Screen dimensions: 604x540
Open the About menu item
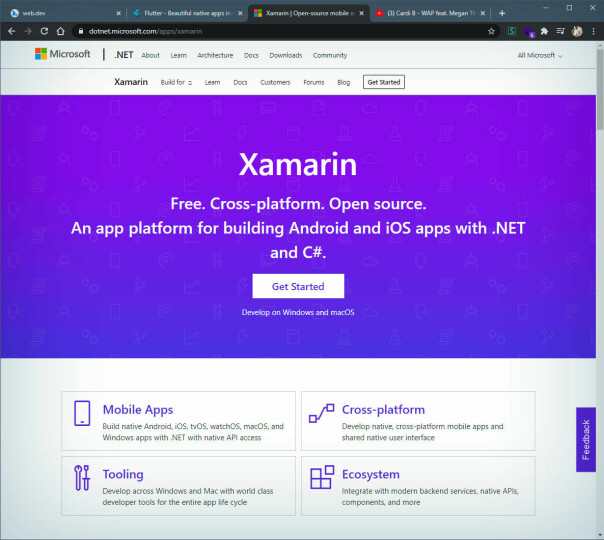click(x=150, y=55)
